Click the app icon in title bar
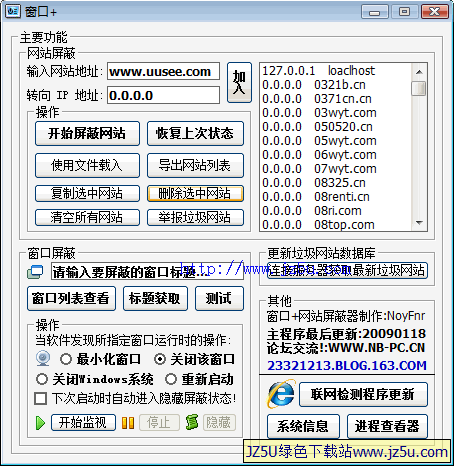The image size is (454, 466). point(14,11)
